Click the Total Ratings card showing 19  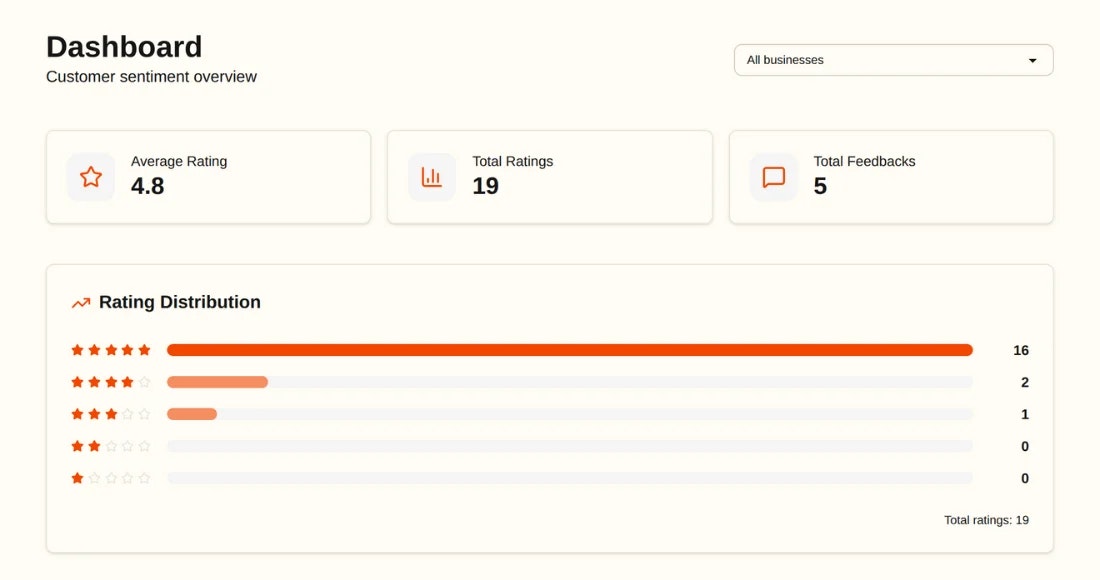(x=549, y=176)
